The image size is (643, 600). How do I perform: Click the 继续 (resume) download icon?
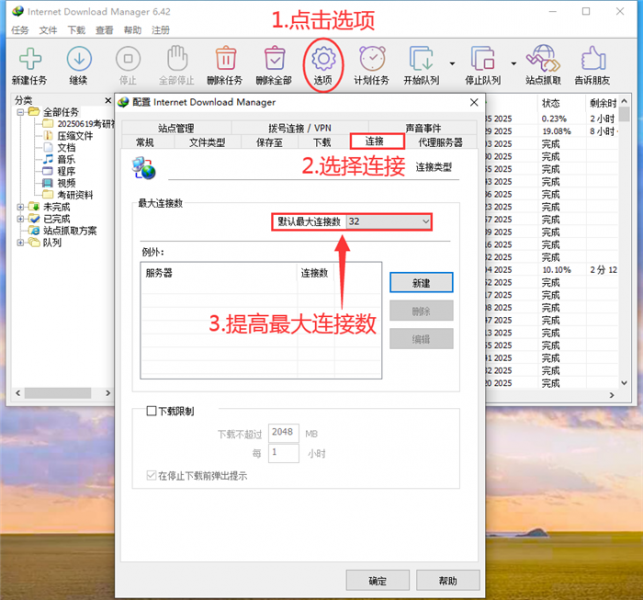pos(79,59)
